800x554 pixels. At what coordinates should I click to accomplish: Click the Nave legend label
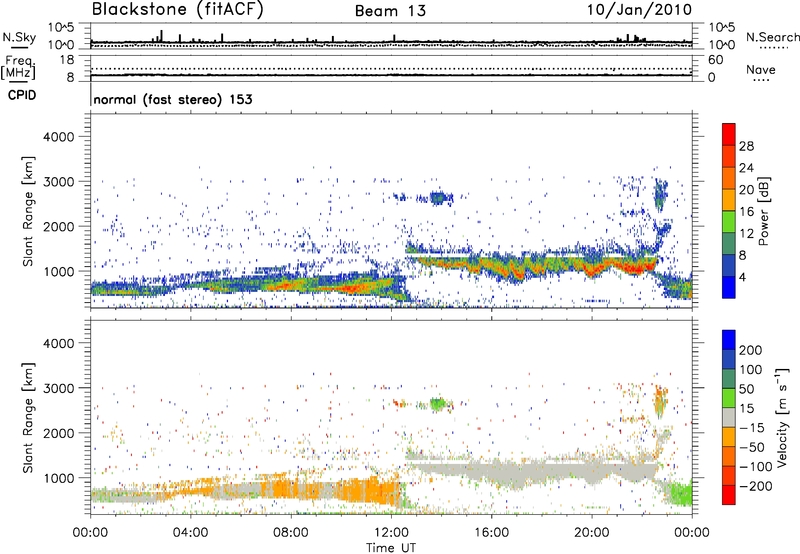[x=761, y=70]
